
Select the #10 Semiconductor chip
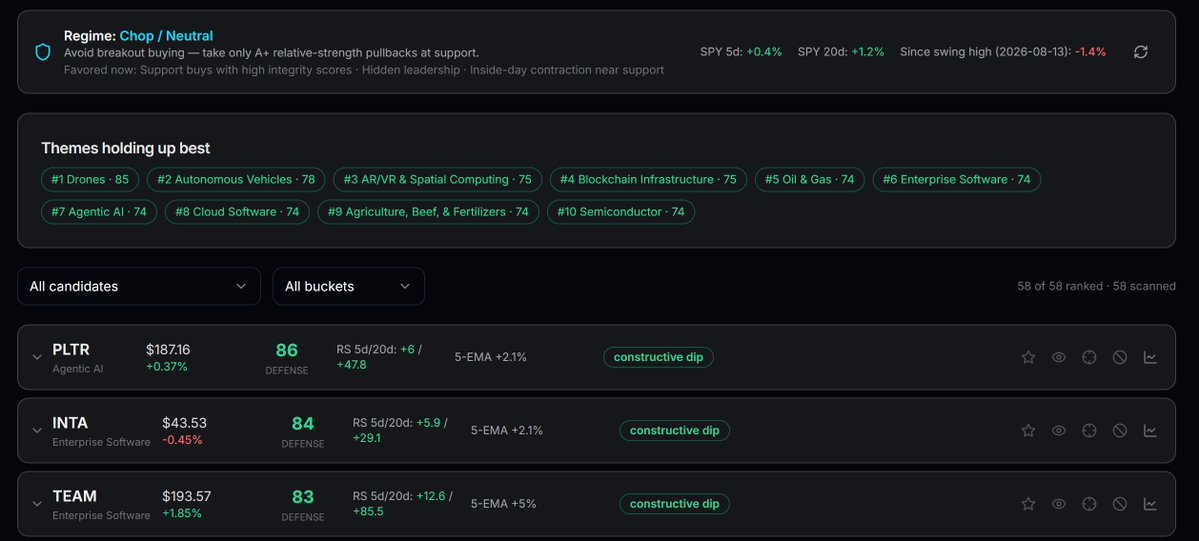[621, 212]
